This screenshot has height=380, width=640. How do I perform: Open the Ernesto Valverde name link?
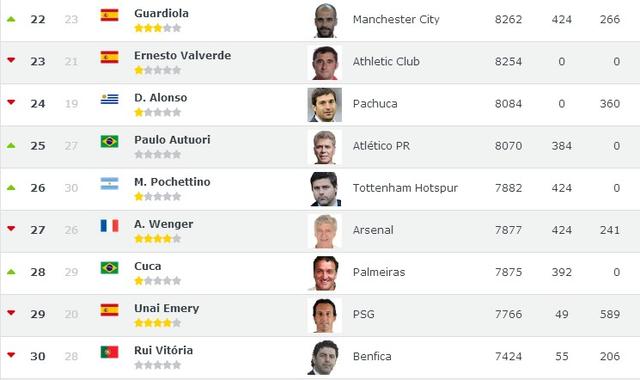182,56
